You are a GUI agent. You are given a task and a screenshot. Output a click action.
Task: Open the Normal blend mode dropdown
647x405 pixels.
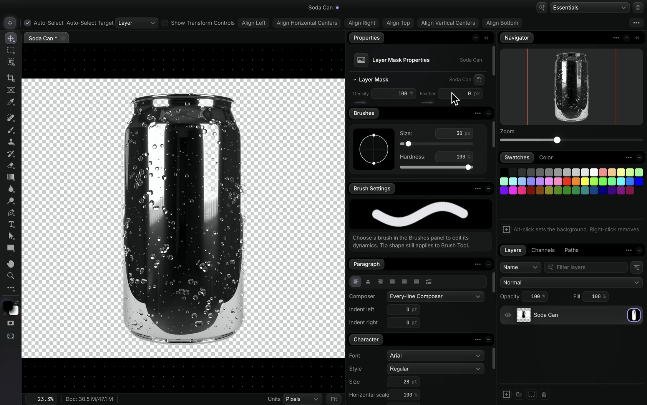point(571,283)
